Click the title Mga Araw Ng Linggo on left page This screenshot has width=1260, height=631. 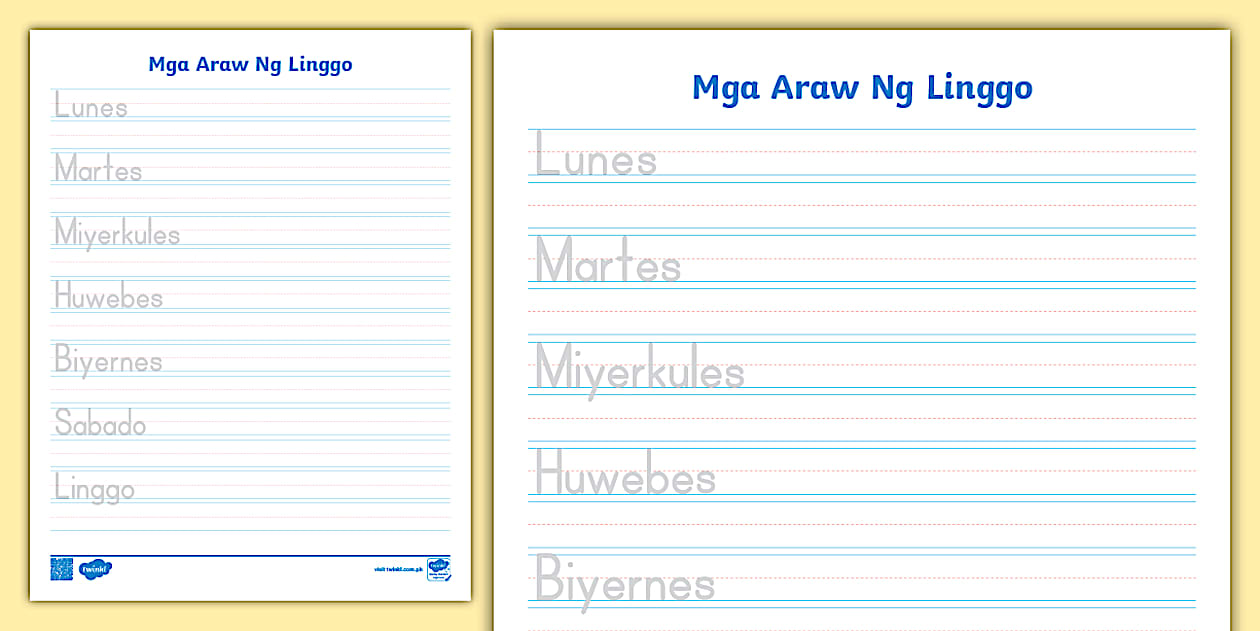pos(249,64)
